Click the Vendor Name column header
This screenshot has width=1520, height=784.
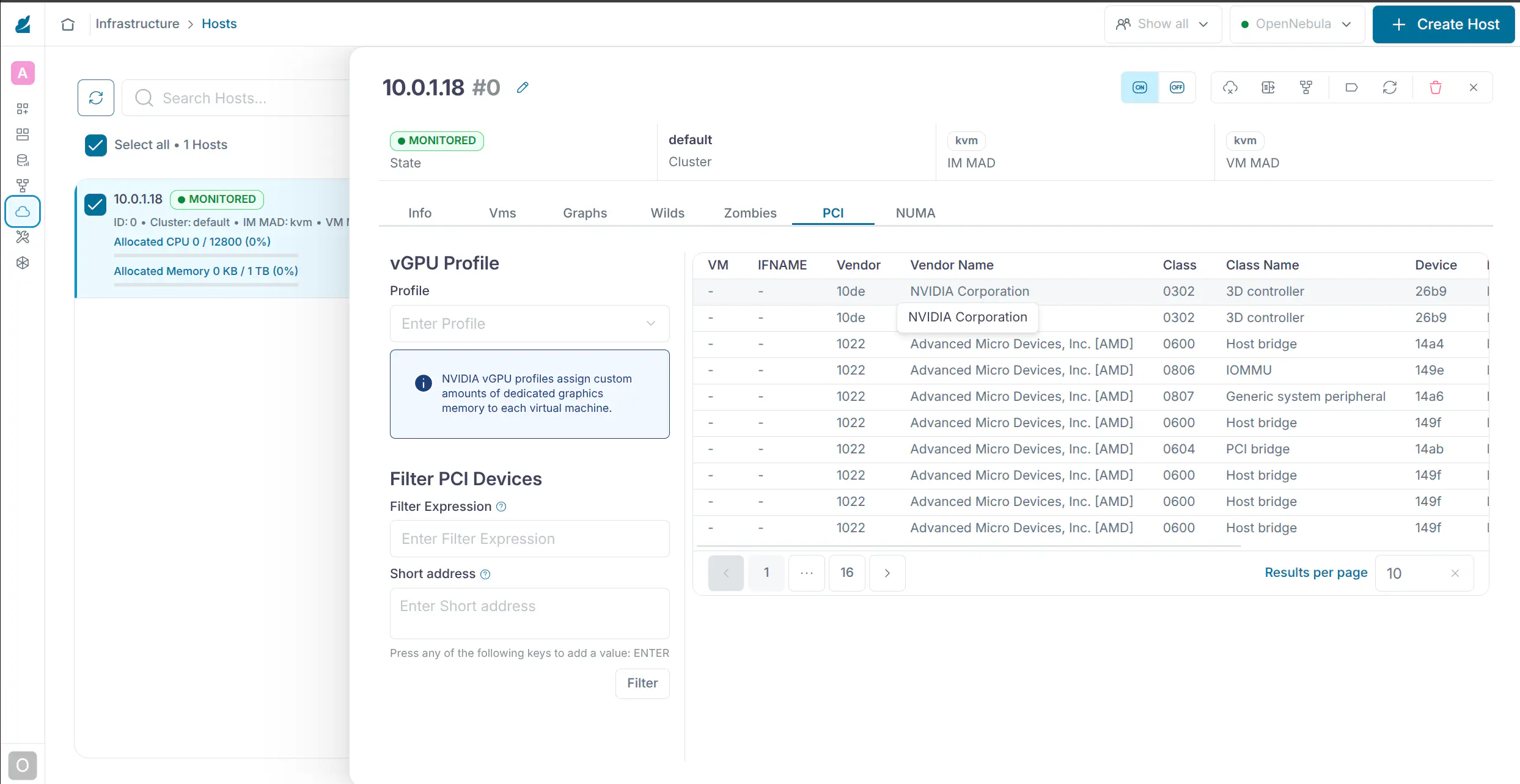coord(952,265)
